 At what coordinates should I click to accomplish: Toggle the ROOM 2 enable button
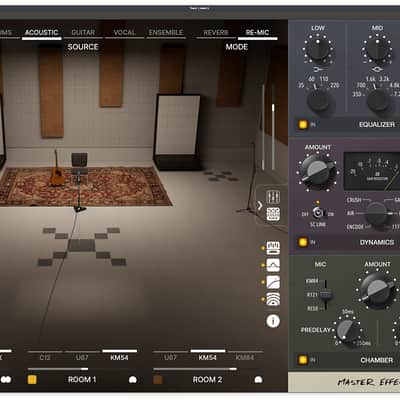point(157,380)
